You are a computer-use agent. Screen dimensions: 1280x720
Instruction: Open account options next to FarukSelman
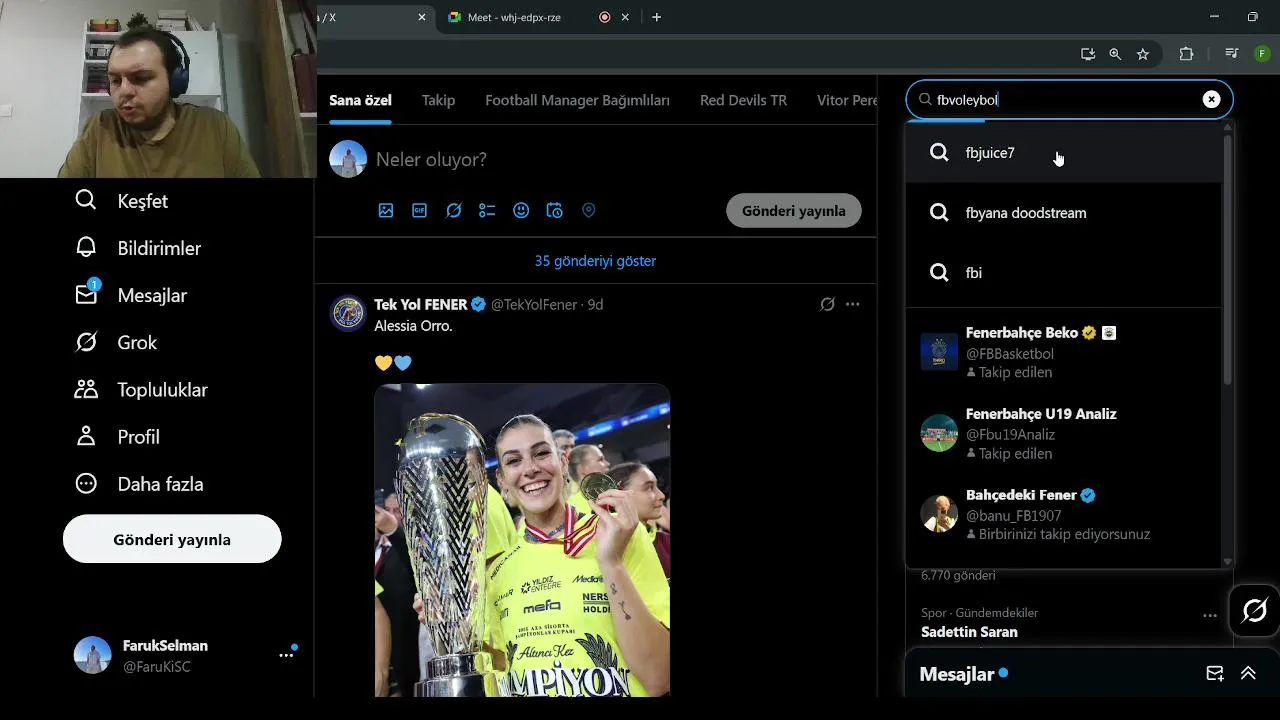click(286, 655)
